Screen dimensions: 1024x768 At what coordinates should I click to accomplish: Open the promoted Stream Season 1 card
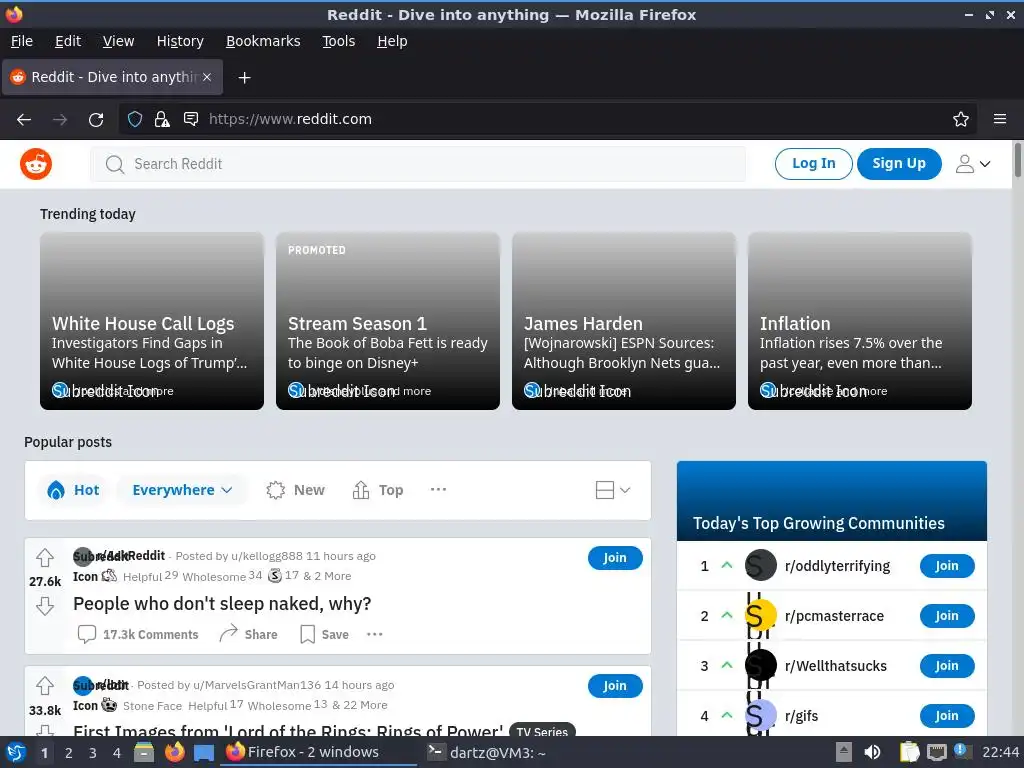tap(388, 321)
